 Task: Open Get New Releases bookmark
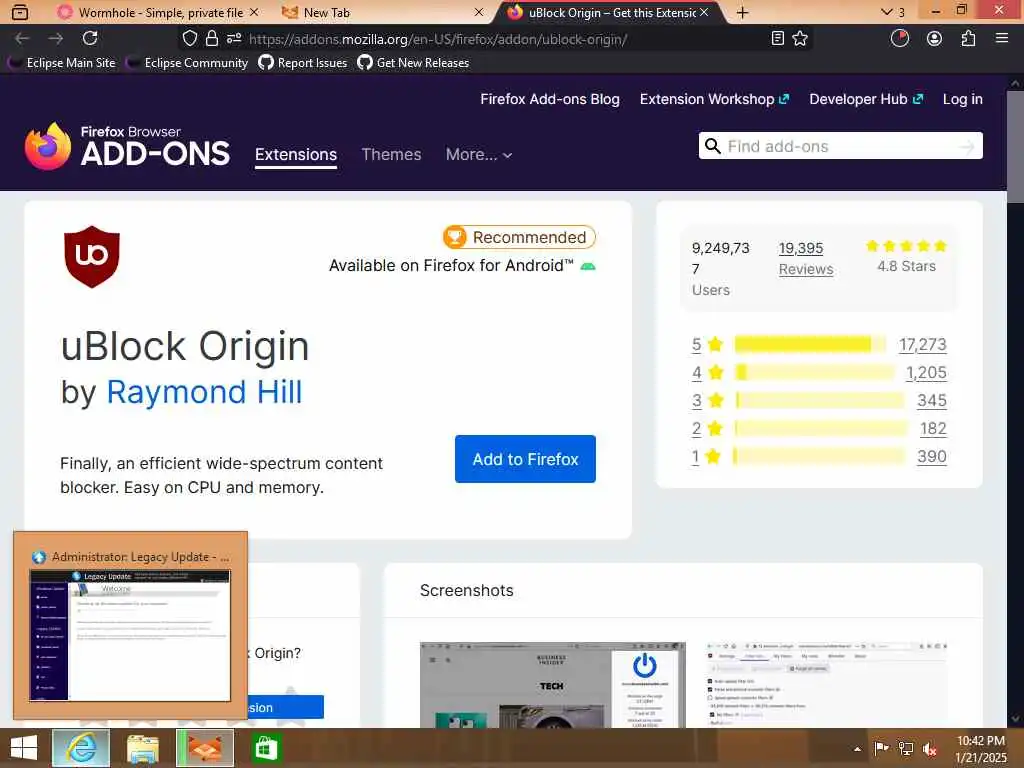click(413, 63)
